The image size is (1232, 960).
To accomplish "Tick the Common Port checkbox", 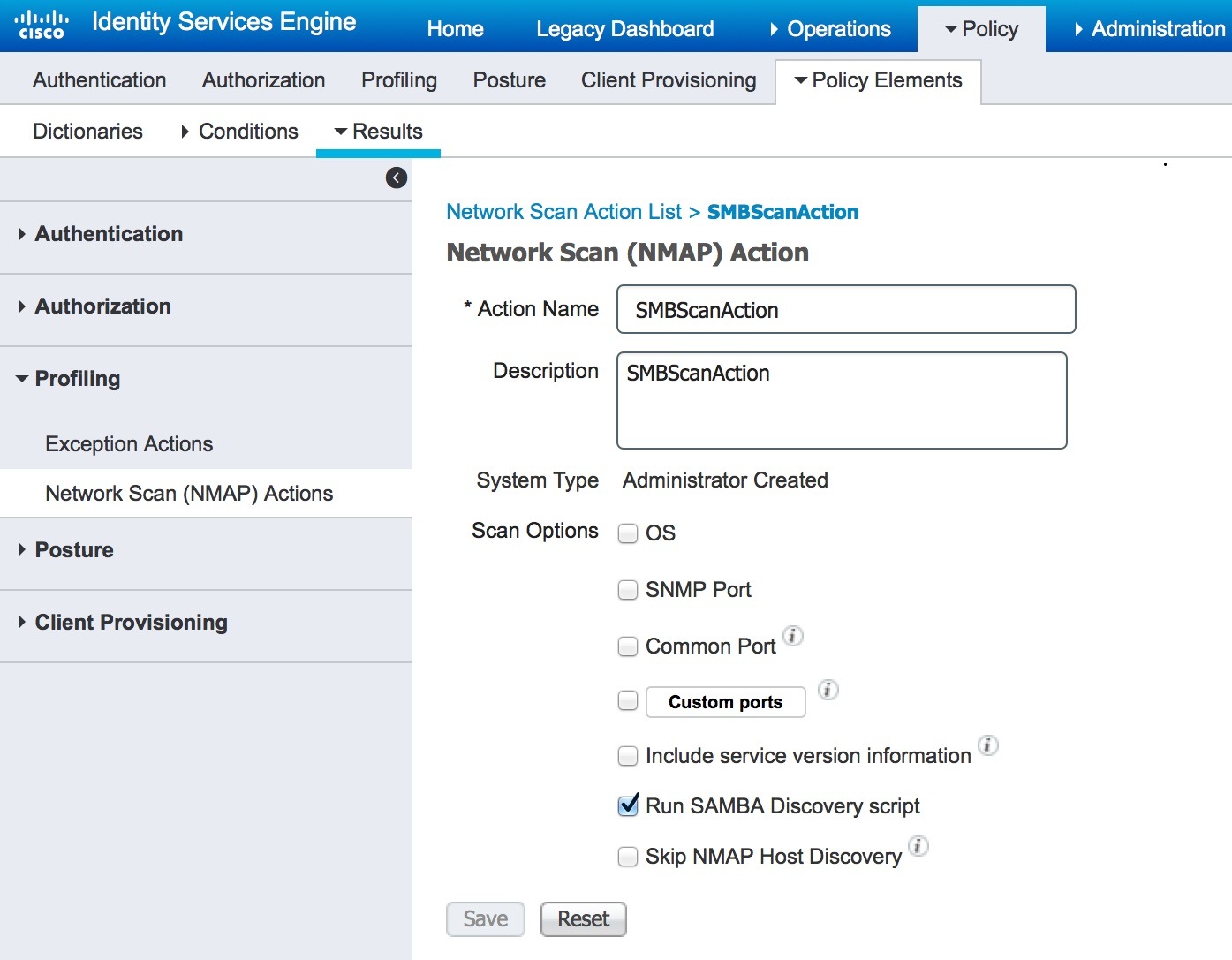I will (x=628, y=646).
